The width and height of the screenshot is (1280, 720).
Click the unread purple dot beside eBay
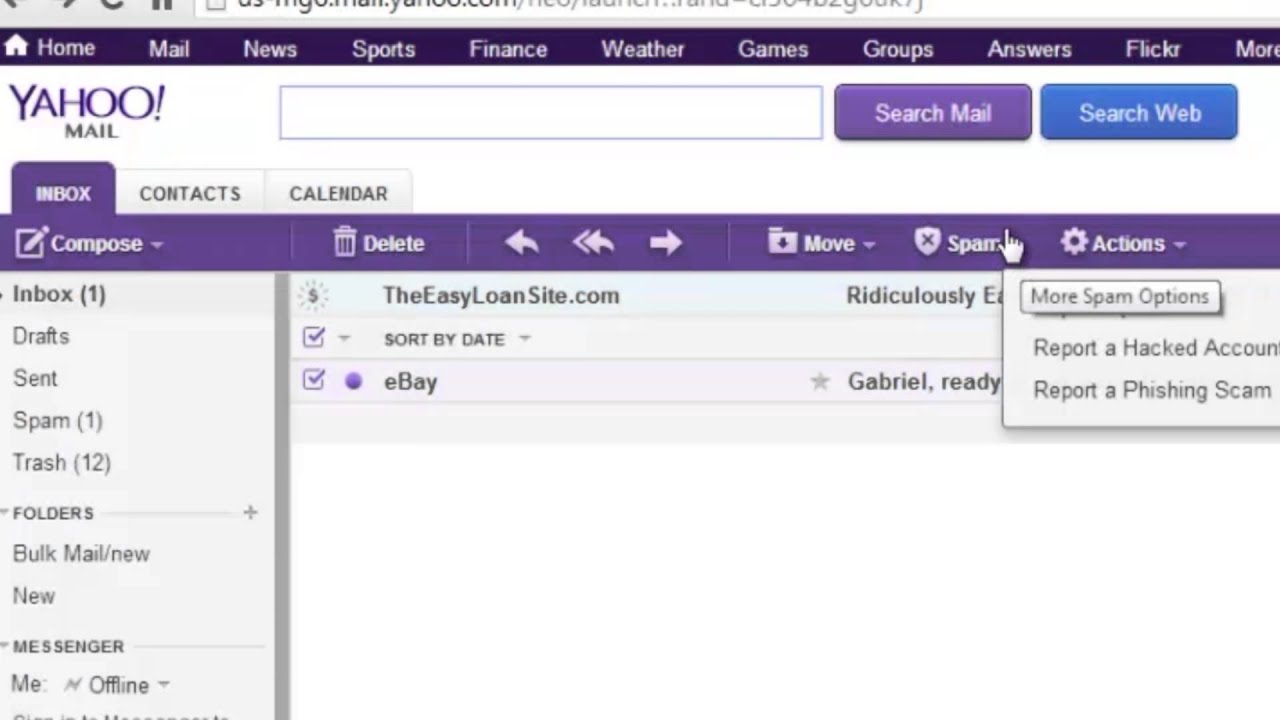[x=353, y=381]
